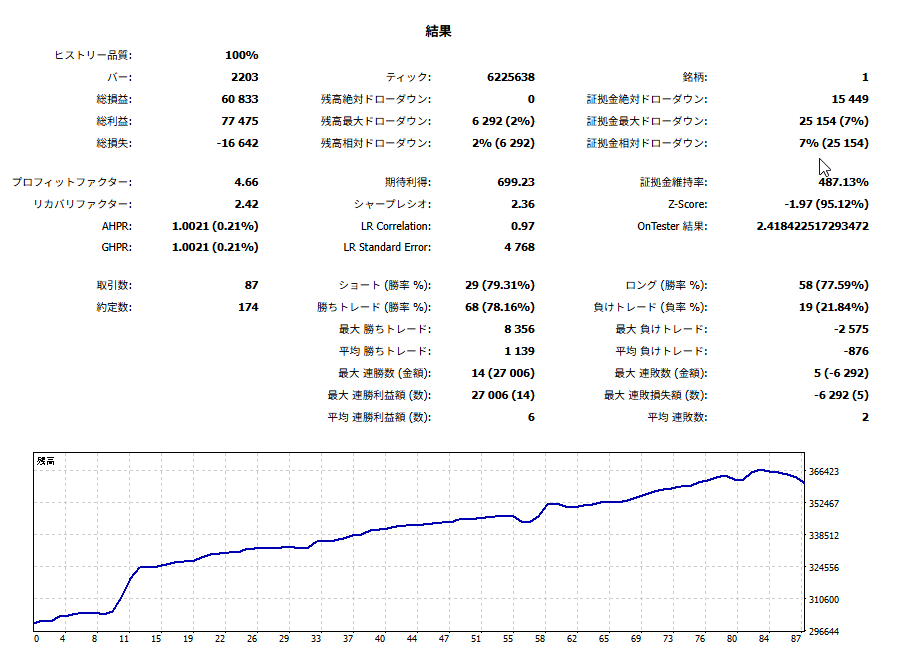The image size is (911, 661).
Task: Click the シャープレシオ value 2.36
Action: [x=523, y=204]
